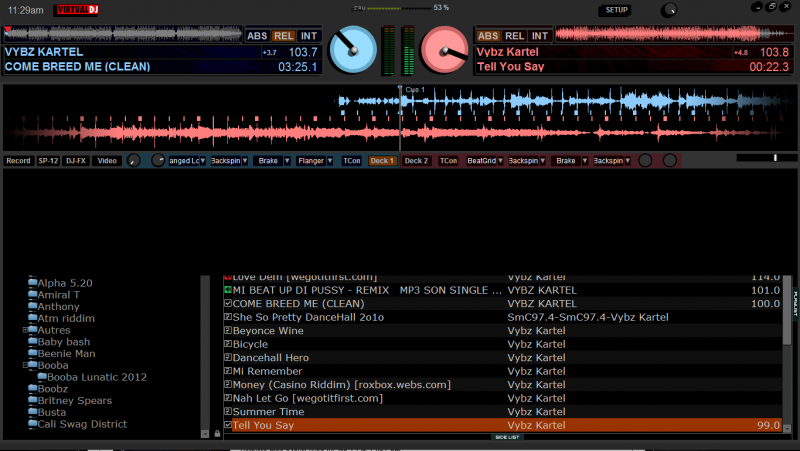The height and width of the screenshot is (451, 800).
Task: Expand the Autres folder tree node
Action: [x=26, y=329]
